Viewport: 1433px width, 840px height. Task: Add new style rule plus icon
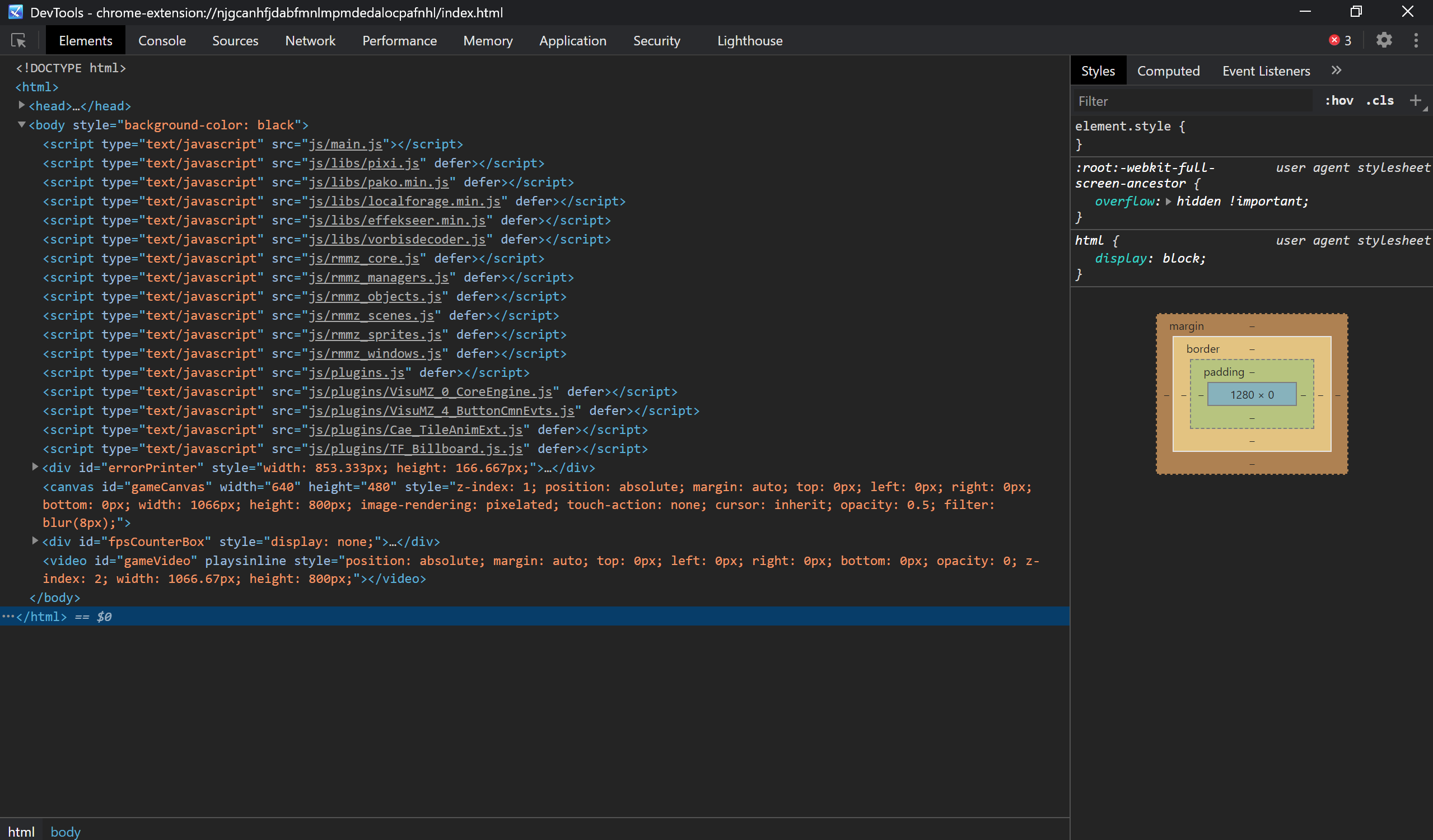click(x=1416, y=101)
